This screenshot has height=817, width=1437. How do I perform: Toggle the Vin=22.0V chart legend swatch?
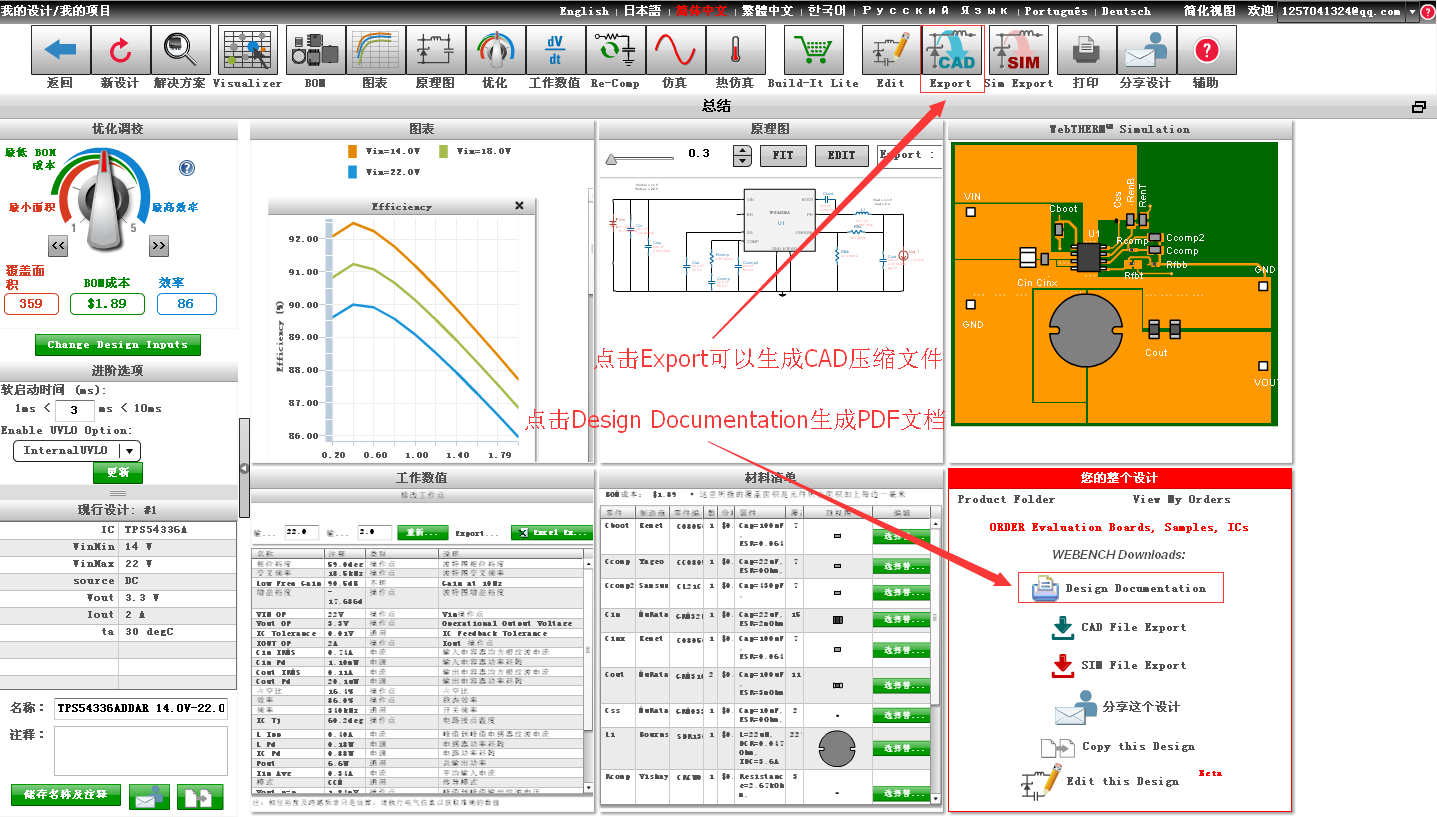(352, 172)
